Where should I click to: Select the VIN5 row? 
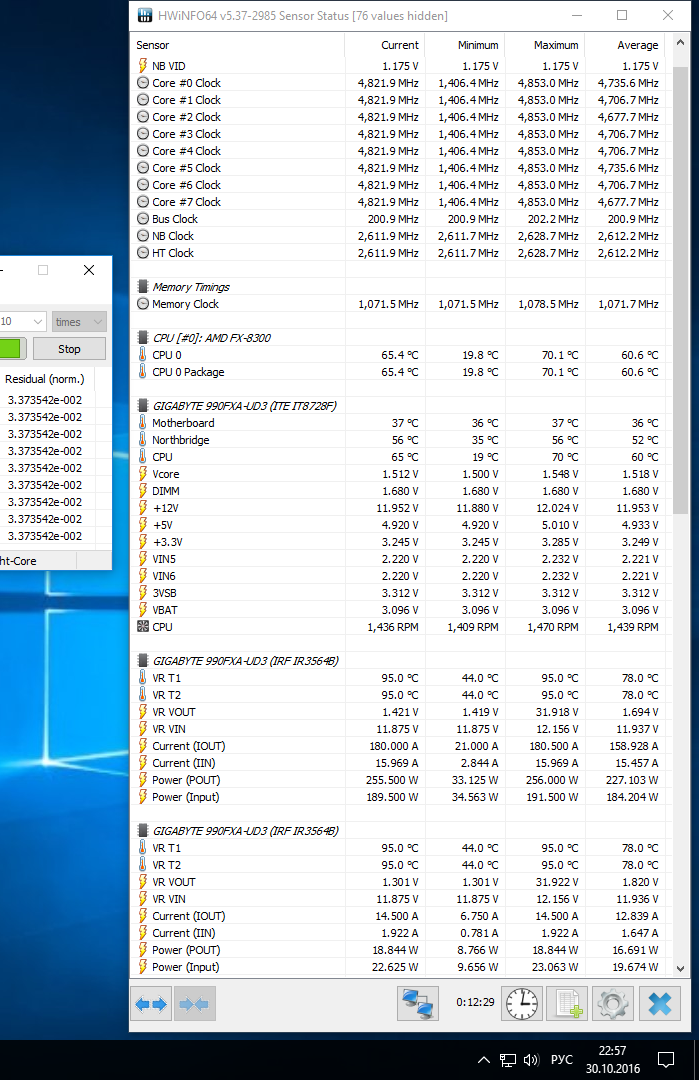click(x=398, y=559)
